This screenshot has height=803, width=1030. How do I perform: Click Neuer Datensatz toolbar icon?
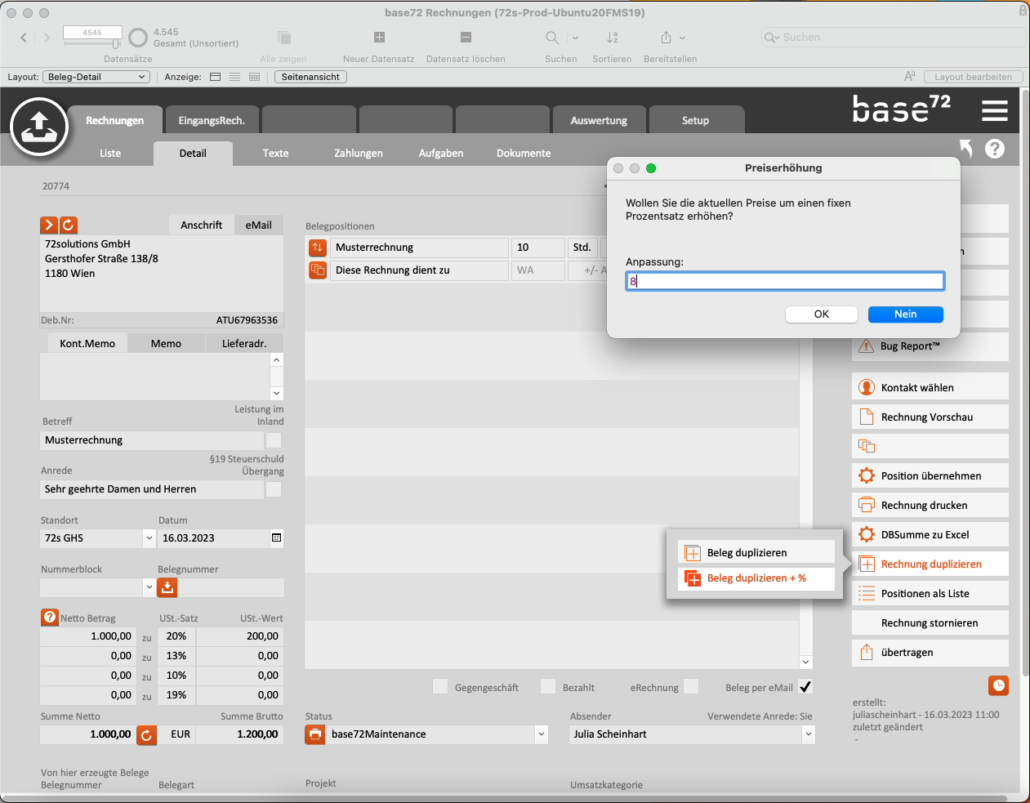379,37
